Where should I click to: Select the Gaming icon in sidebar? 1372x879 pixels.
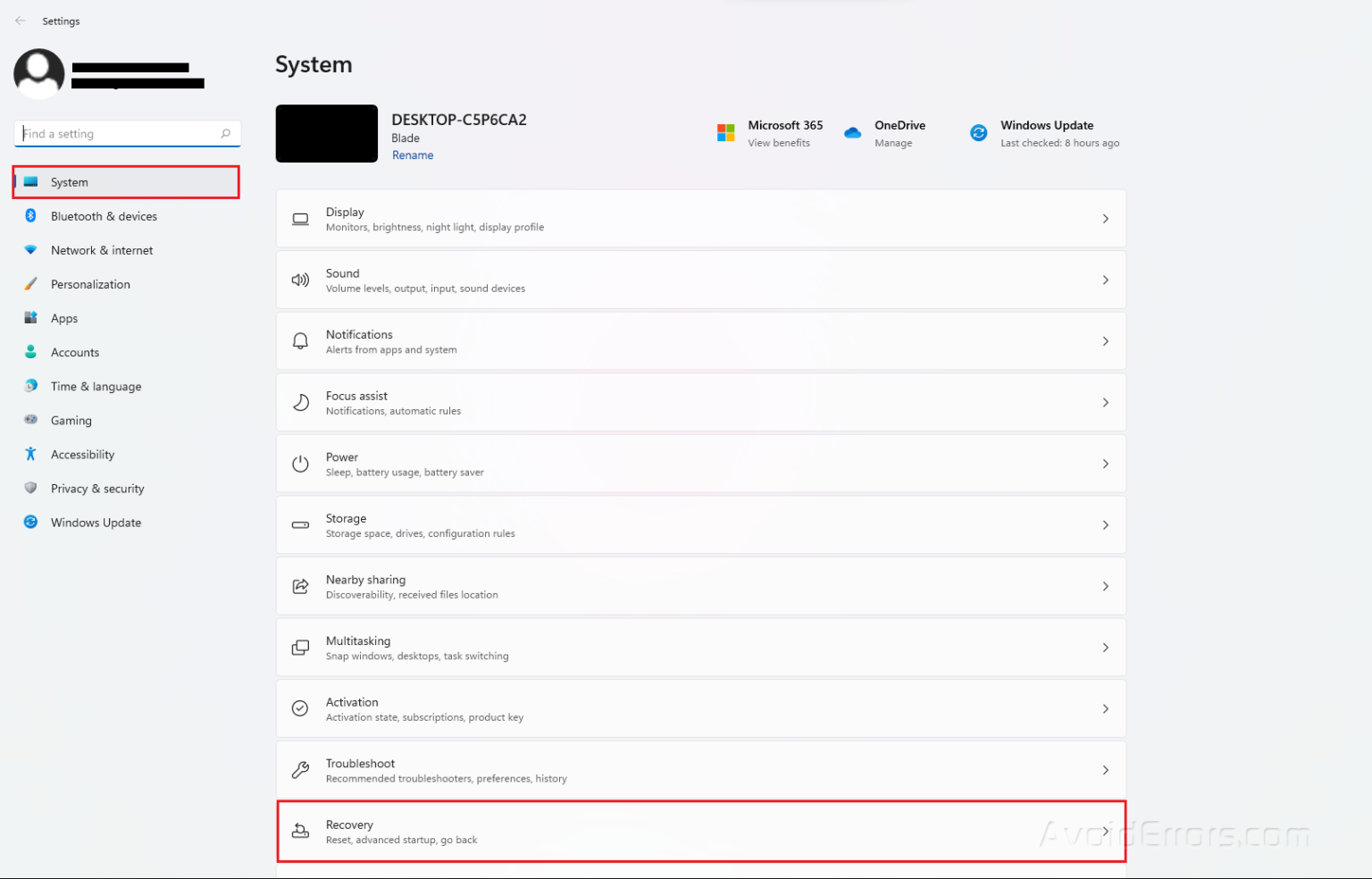point(31,420)
